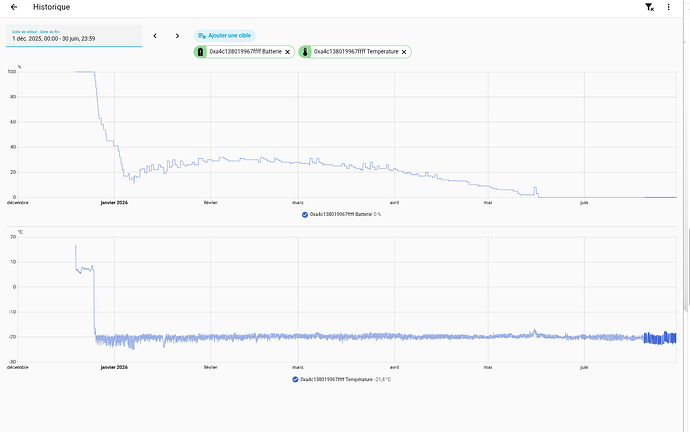Click the Historique page title
The image size is (690, 432).
(x=51, y=7)
